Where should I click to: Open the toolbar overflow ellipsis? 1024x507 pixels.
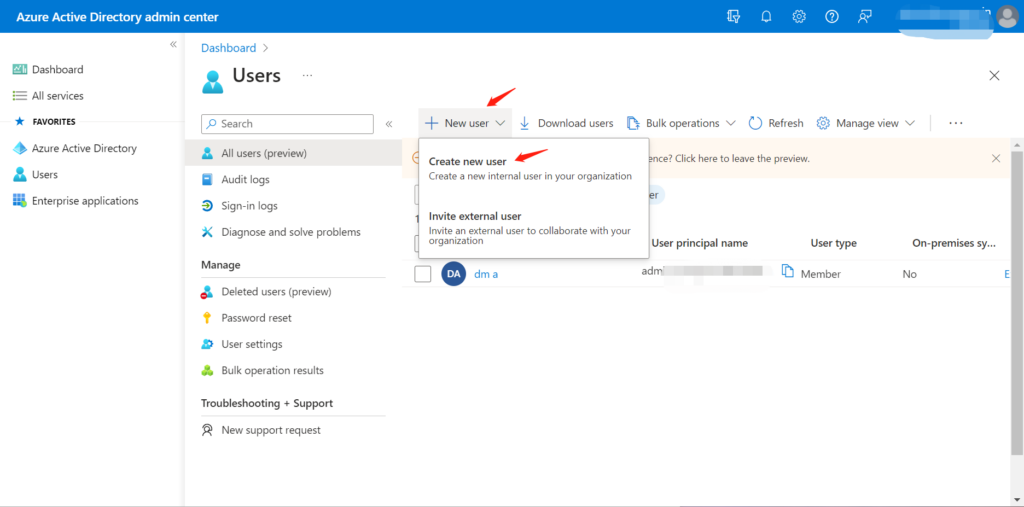coord(956,123)
